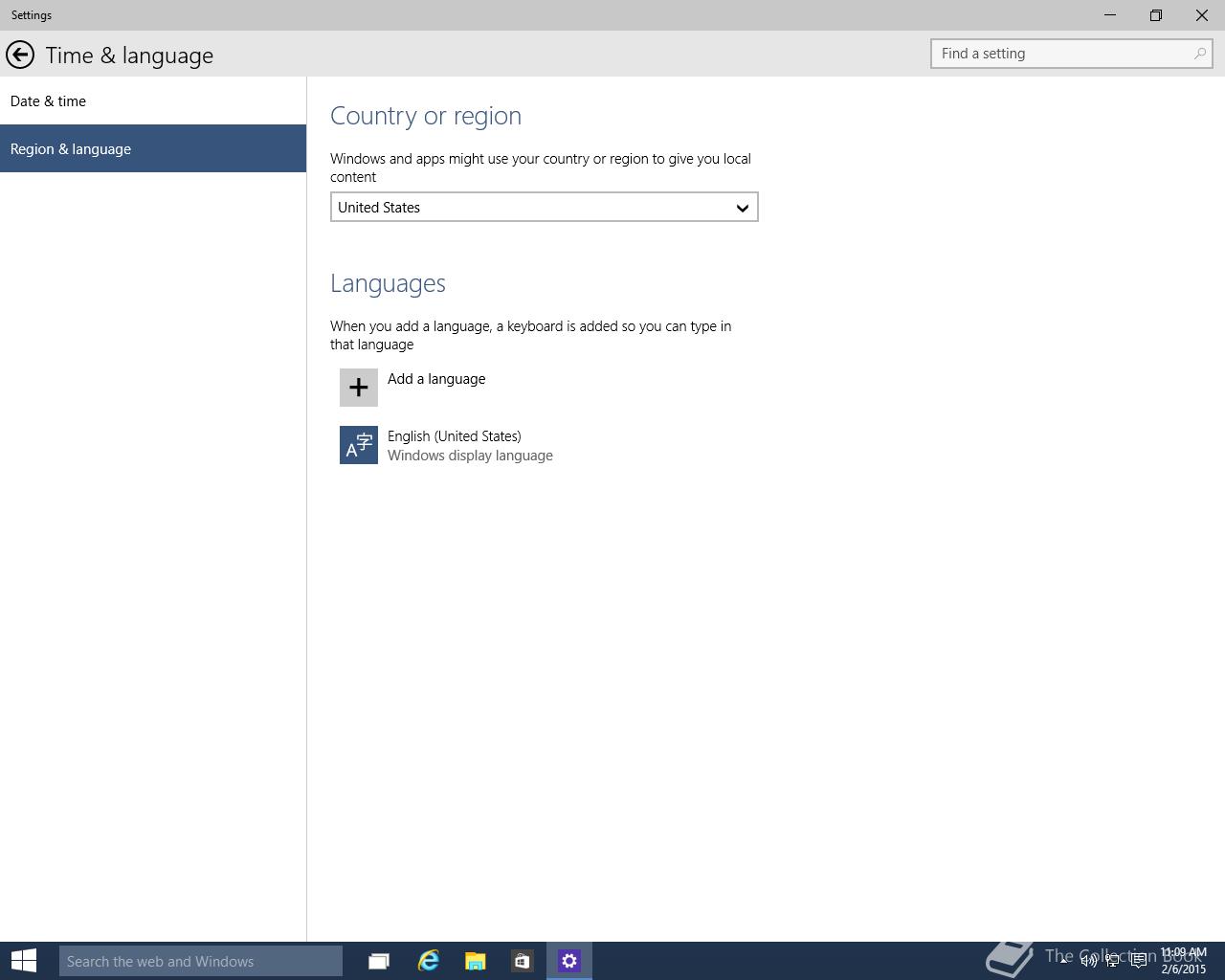The height and width of the screenshot is (980, 1225).
Task: Open the United States country dropdown
Action: [544, 207]
